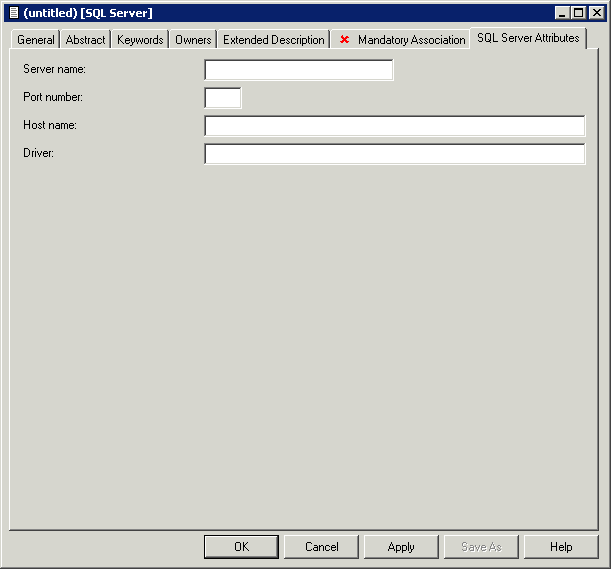The height and width of the screenshot is (569, 611).
Task: Close the dialog with the title bar X
Action: pos(596,12)
